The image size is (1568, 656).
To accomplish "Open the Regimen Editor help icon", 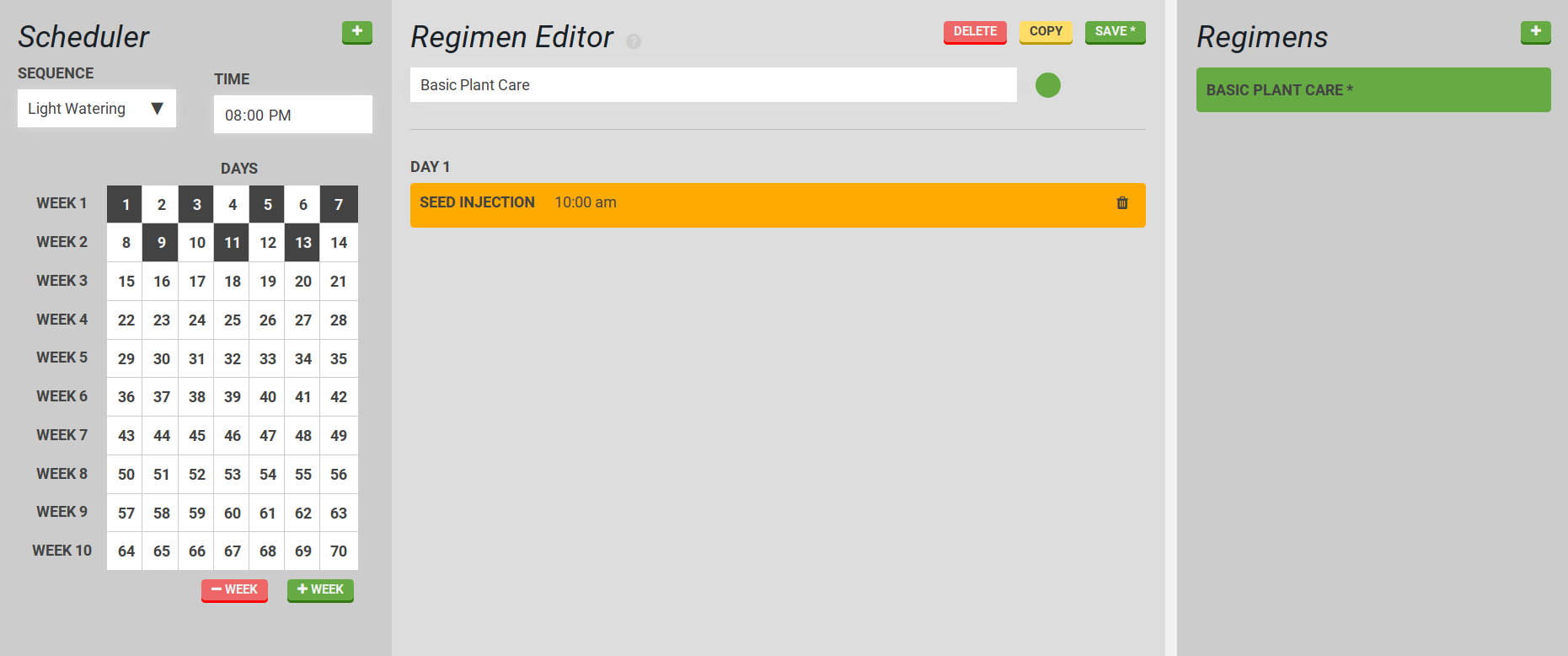I will click(634, 41).
